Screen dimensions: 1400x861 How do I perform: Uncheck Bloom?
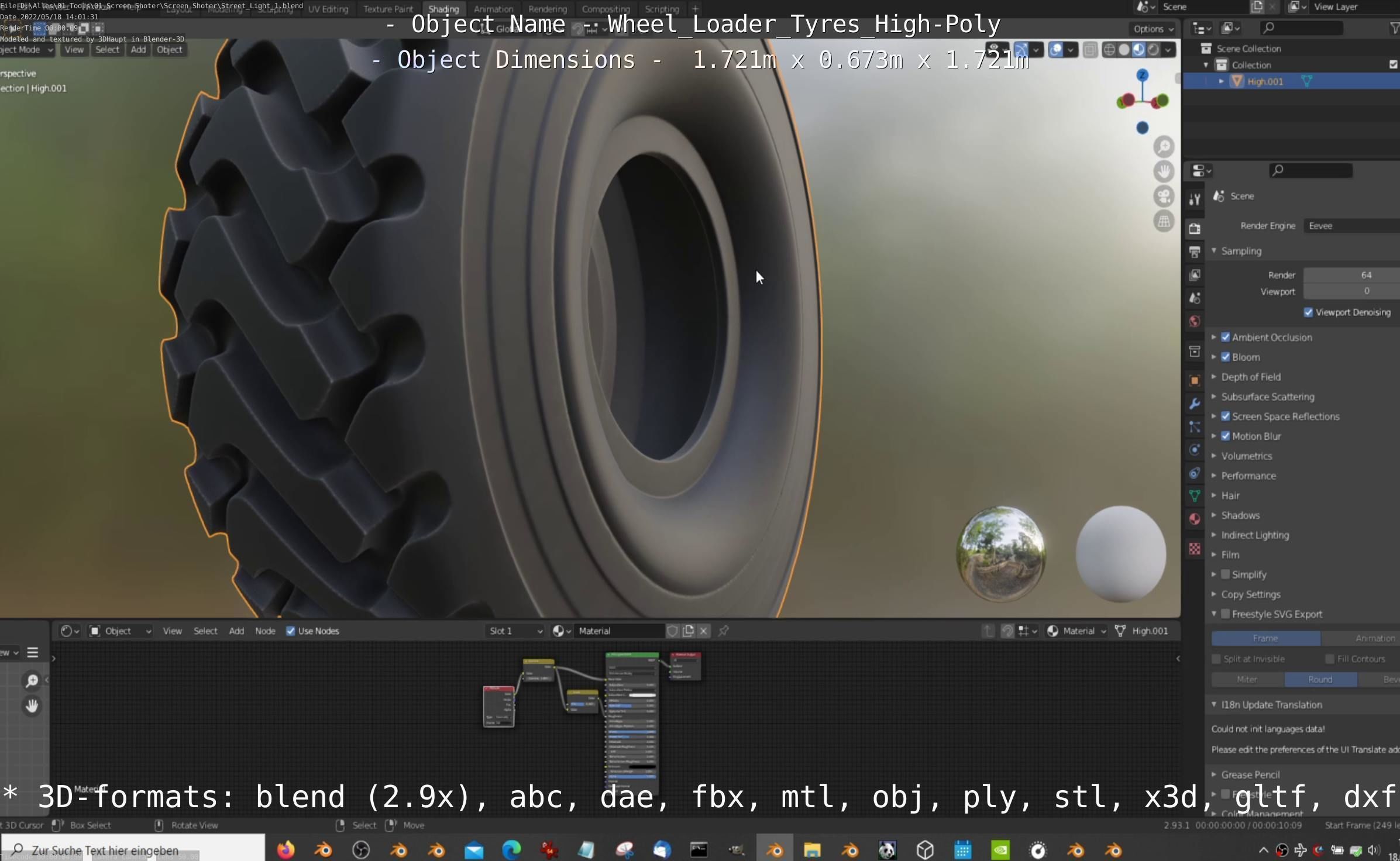click(1226, 357)
